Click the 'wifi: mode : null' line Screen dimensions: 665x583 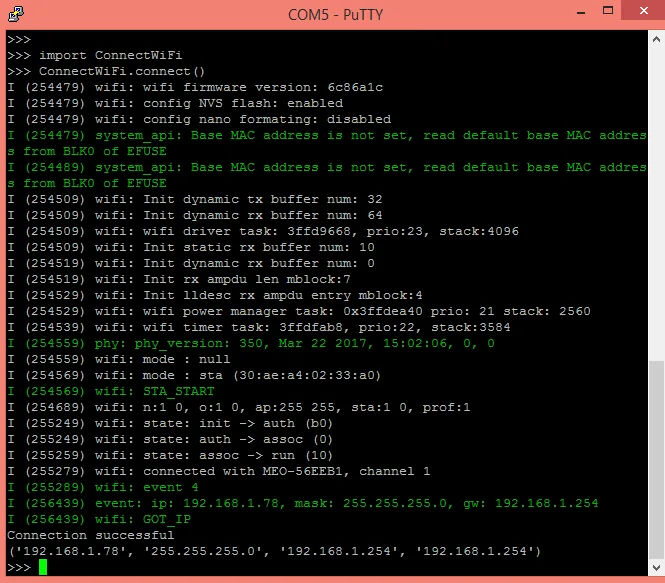tap(119, 360)
